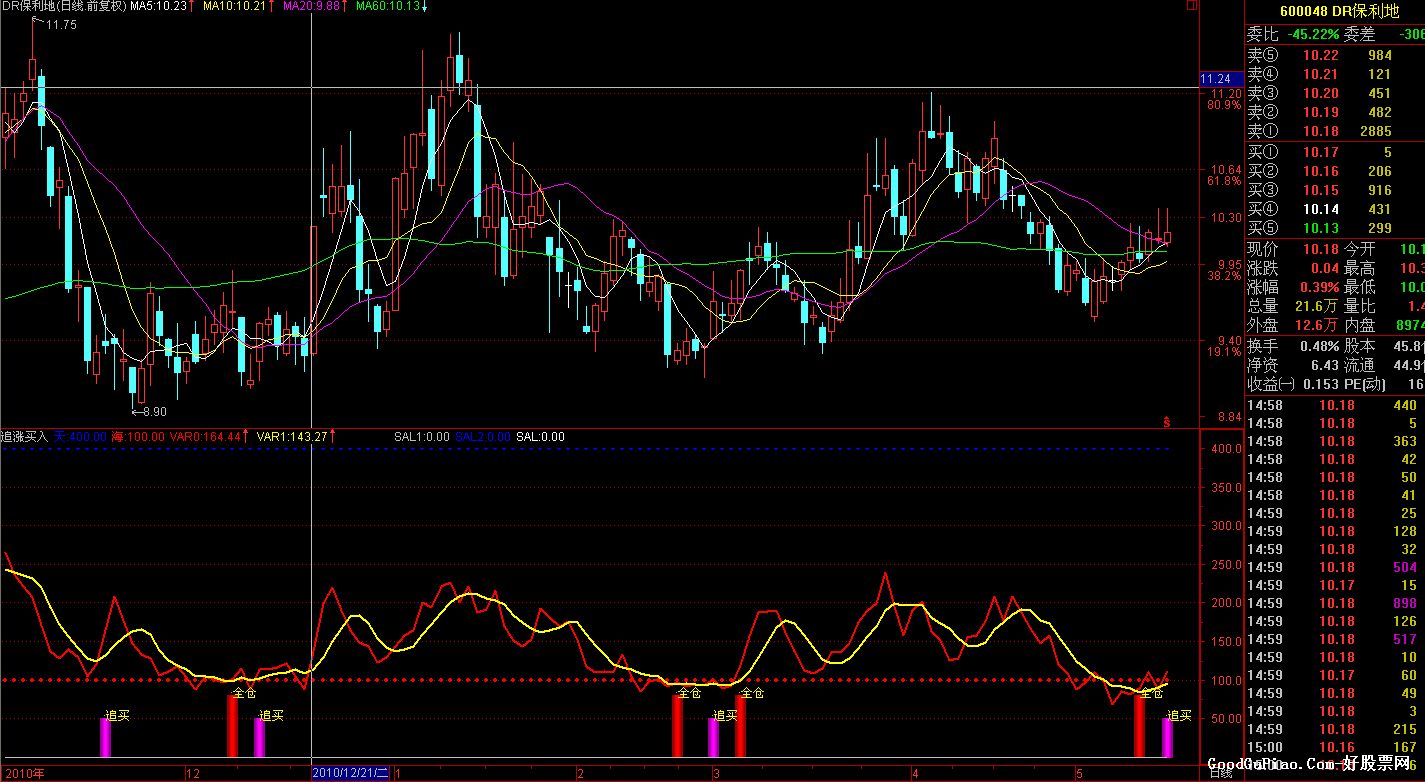The width and height of the screenshot is (1425, 782).
Task: Click the up arrow after MA5:10.23
Action: pyautogui.click(x=192, y=6)
